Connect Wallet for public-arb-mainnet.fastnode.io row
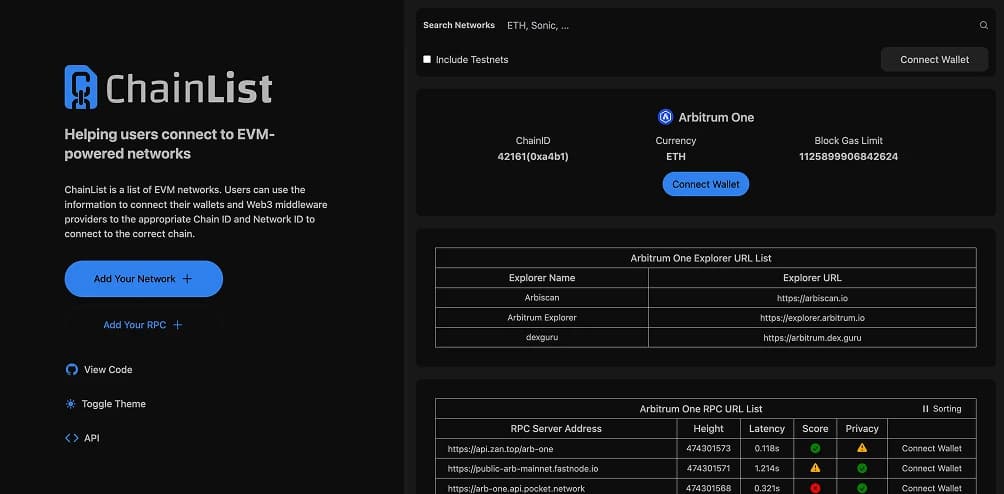The width and height of the screenshot is (1004, 494). click(932, 468)
